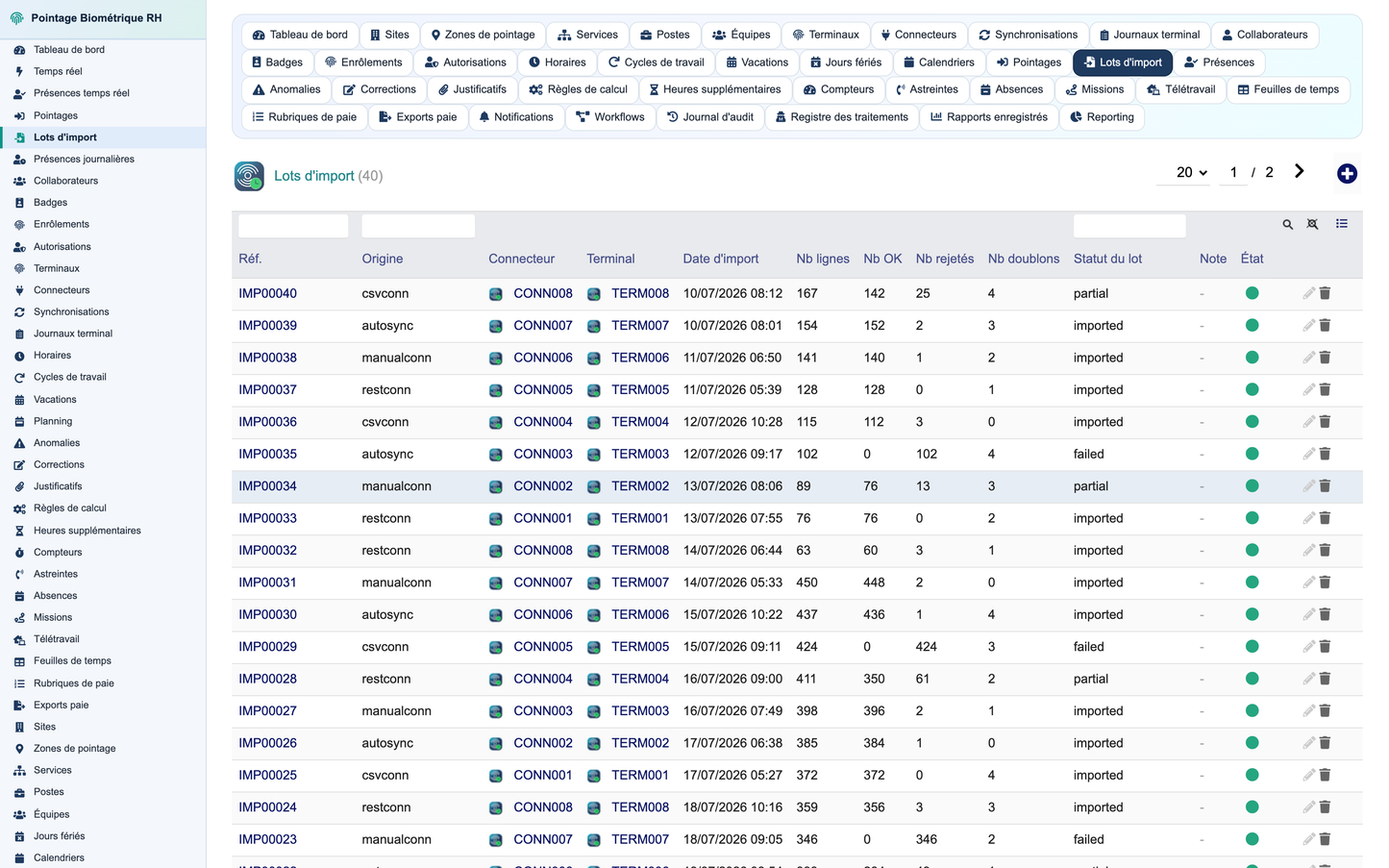Switch to Pointages tab in top bar

pyautogui.click(x=1029, y=62)
